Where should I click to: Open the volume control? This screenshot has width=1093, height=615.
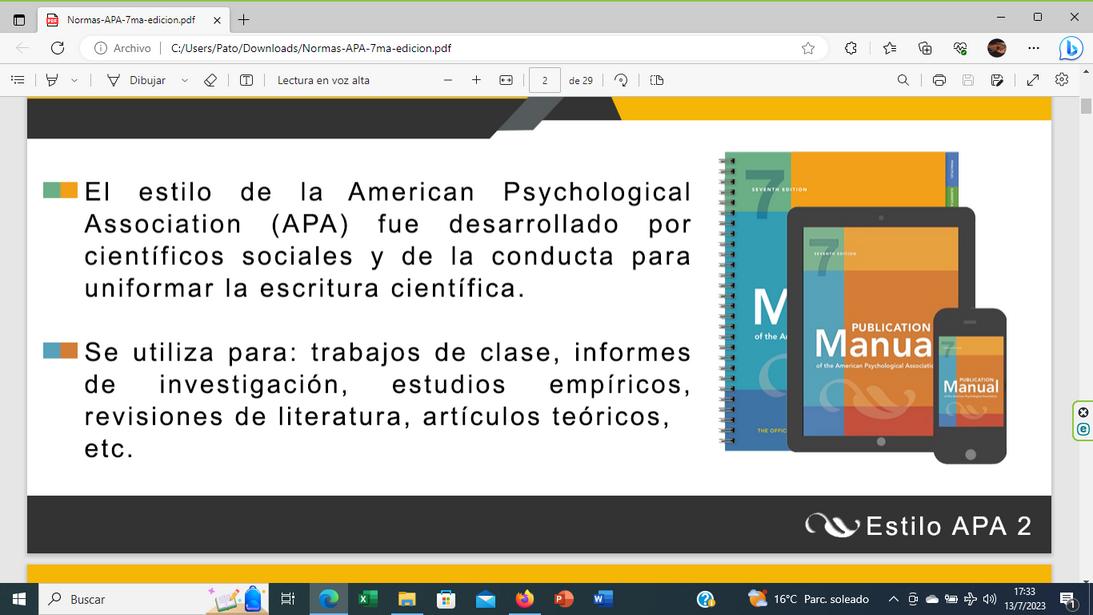pyautogui.click(x=989, y=599)
